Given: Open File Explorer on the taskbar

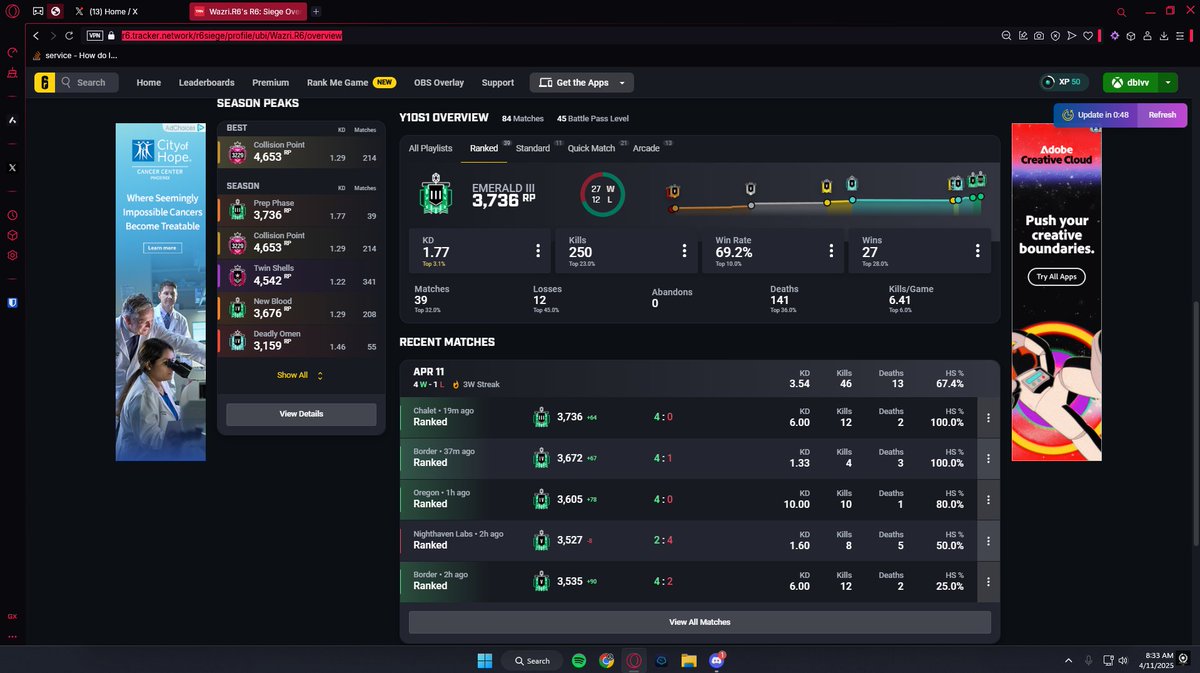Looking at the screenshot, I should pyautogui.click(x=688, y=660).
